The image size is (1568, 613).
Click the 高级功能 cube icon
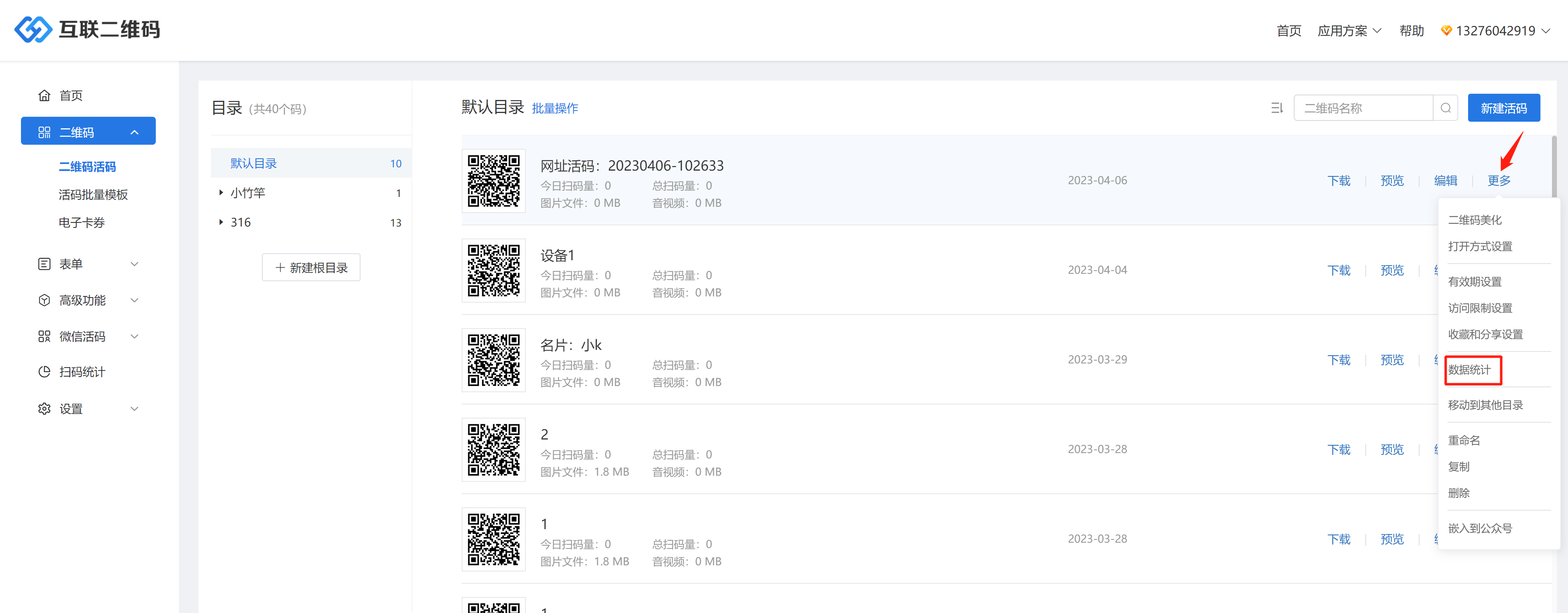tap(44, 300)
